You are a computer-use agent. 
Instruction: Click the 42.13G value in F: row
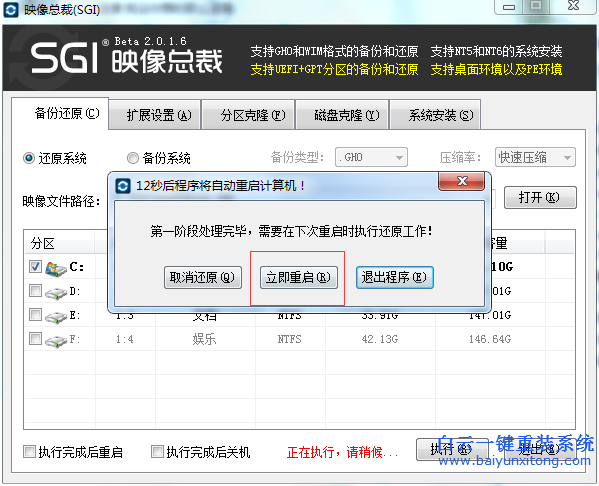[x=380, y=339]
